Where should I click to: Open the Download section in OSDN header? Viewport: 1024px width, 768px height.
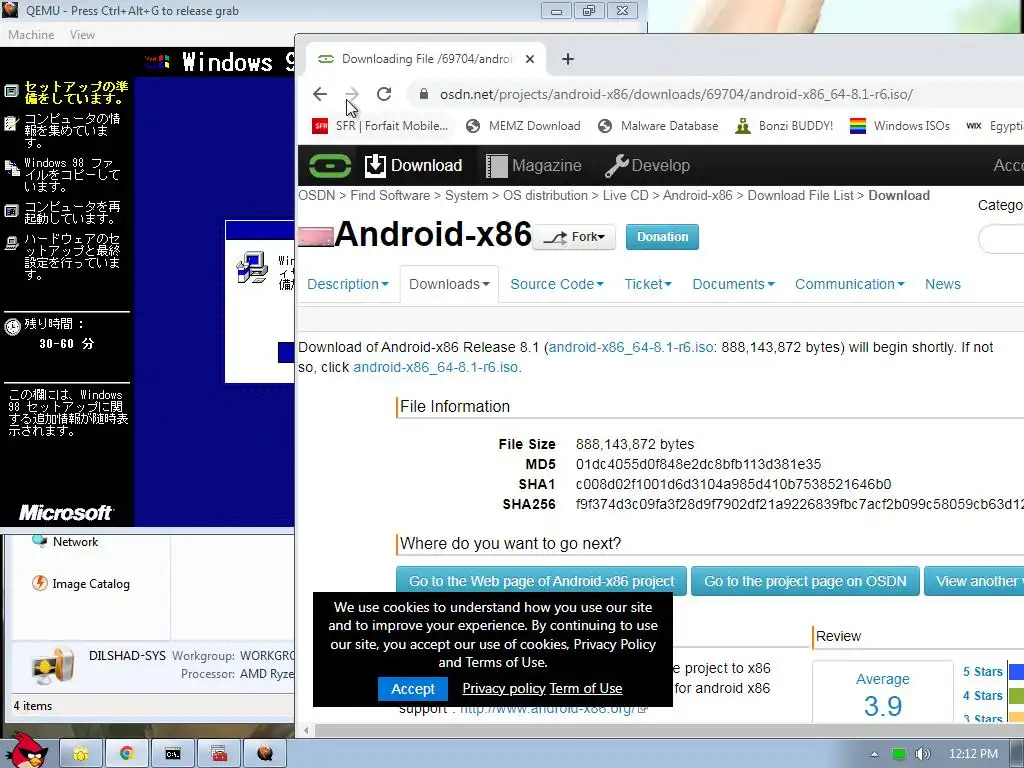[x=413, y=166]
